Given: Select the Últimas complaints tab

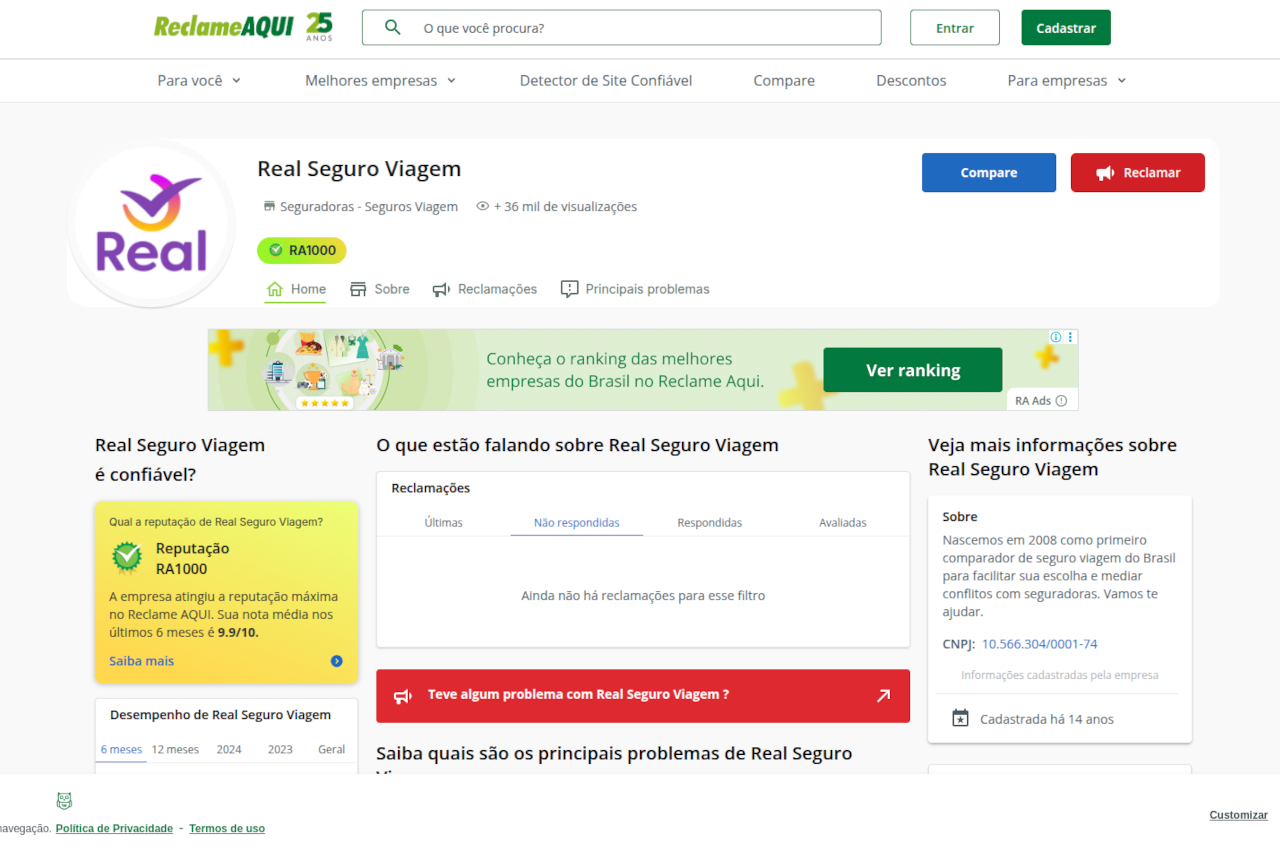Looking at the screenshot, I should coord(443,522).
